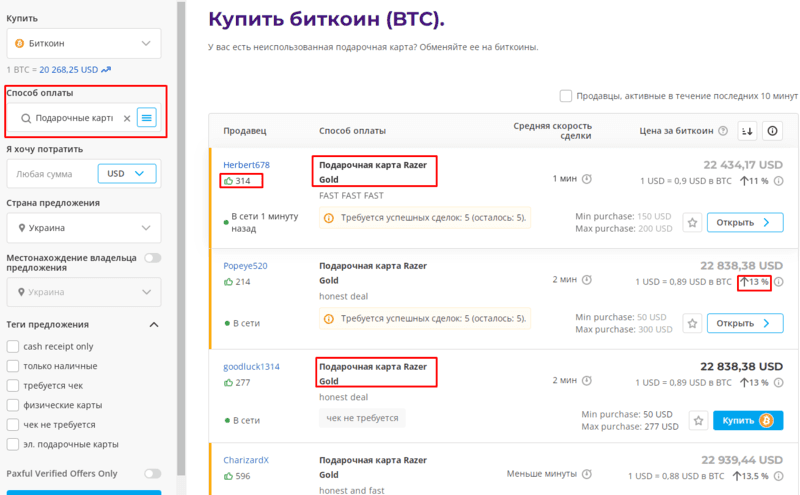Check the эл. подарочные карты tag
The height and width of the screenshot is (495, 800).
point(13,444)
